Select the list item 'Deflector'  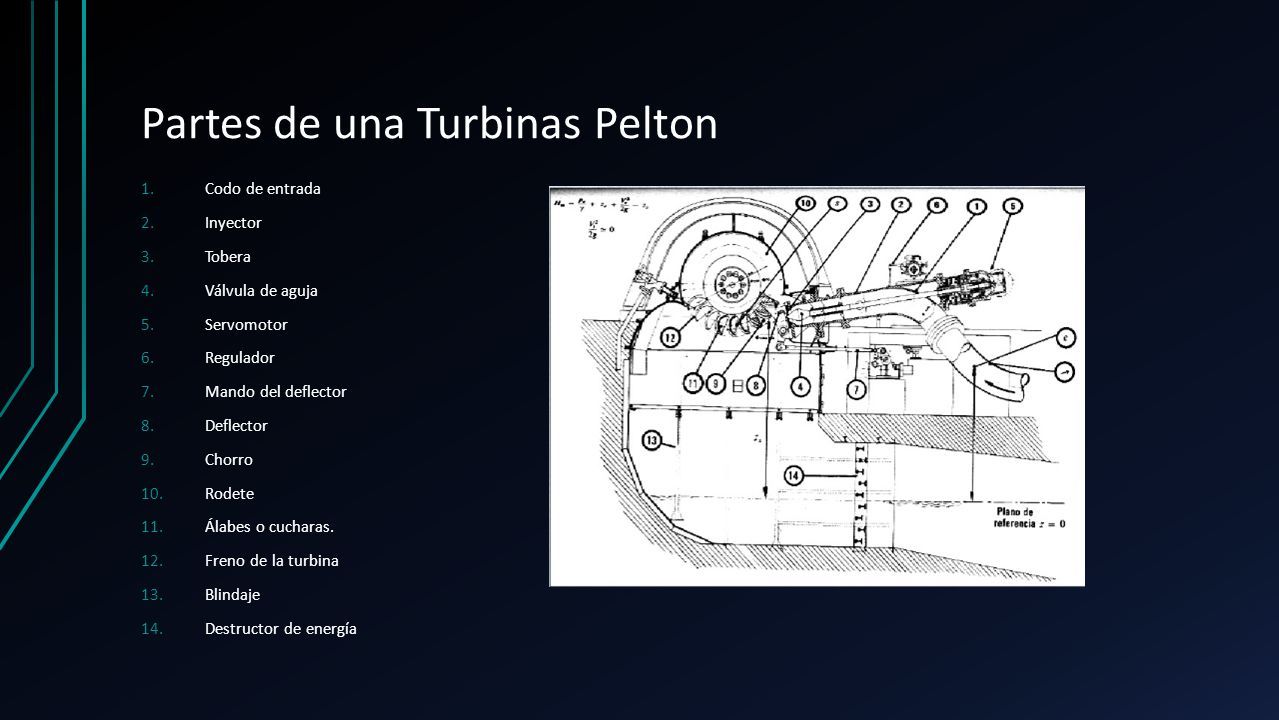(x=236, y=426)
